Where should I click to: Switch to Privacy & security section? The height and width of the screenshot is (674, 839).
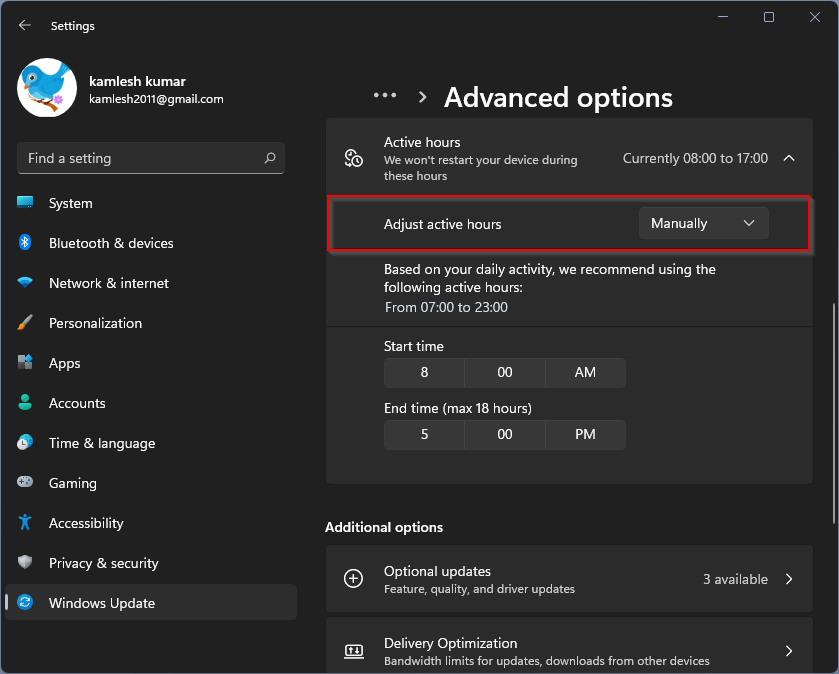[x=101, y=563]
